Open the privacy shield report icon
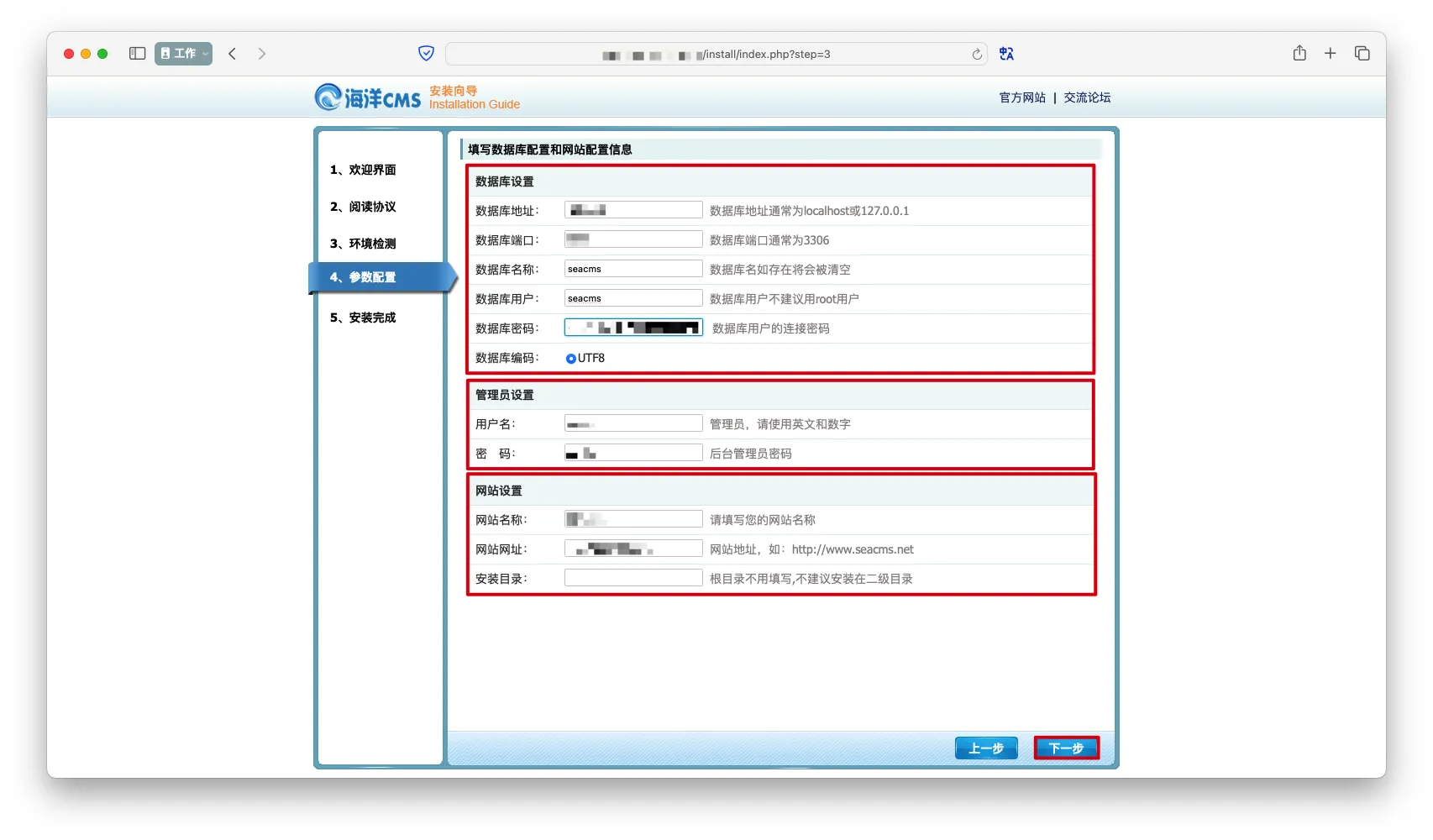Viewport: 1433px width, 840px height. pos(426,54)
